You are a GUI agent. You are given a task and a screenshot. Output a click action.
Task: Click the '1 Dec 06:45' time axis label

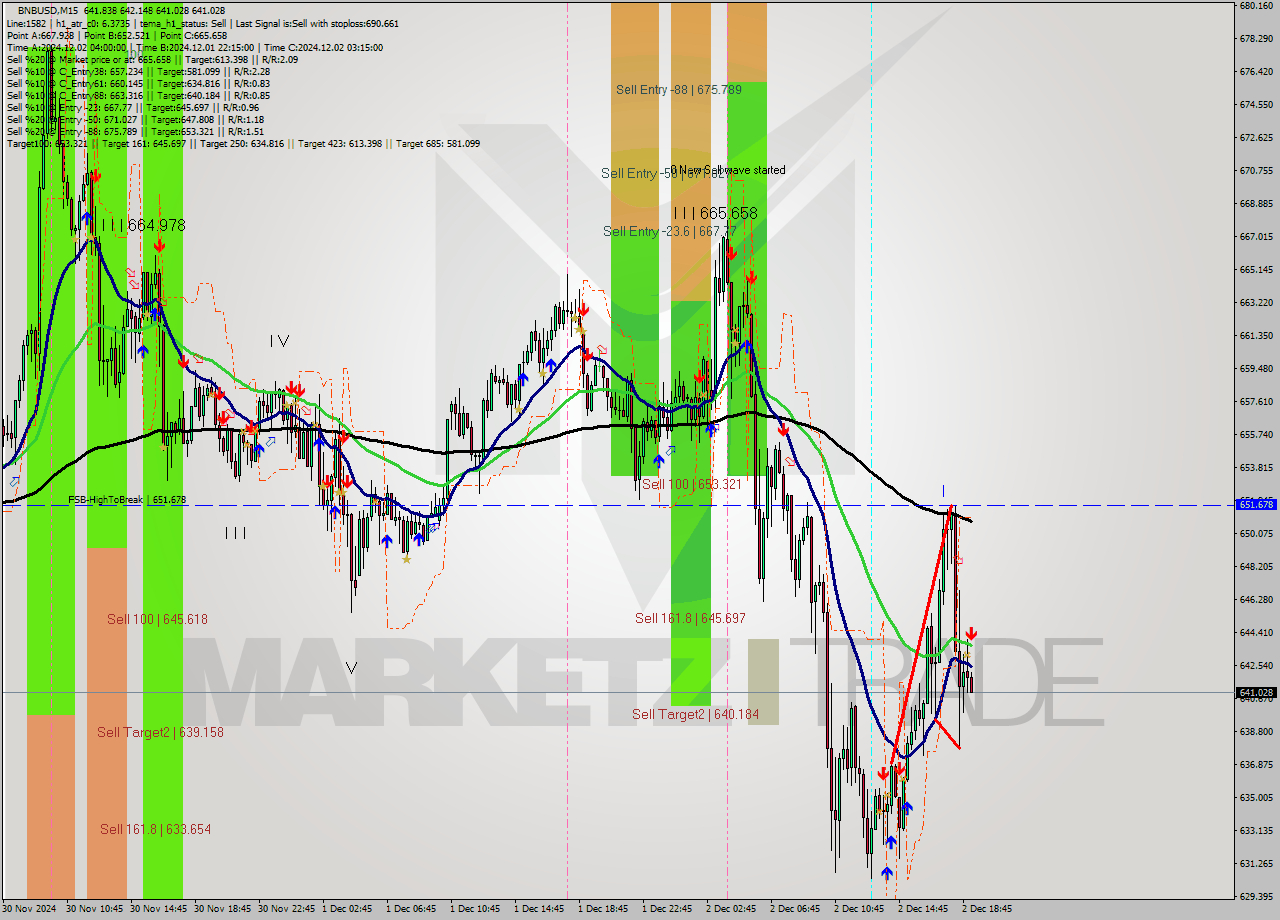tap(411, 909)
